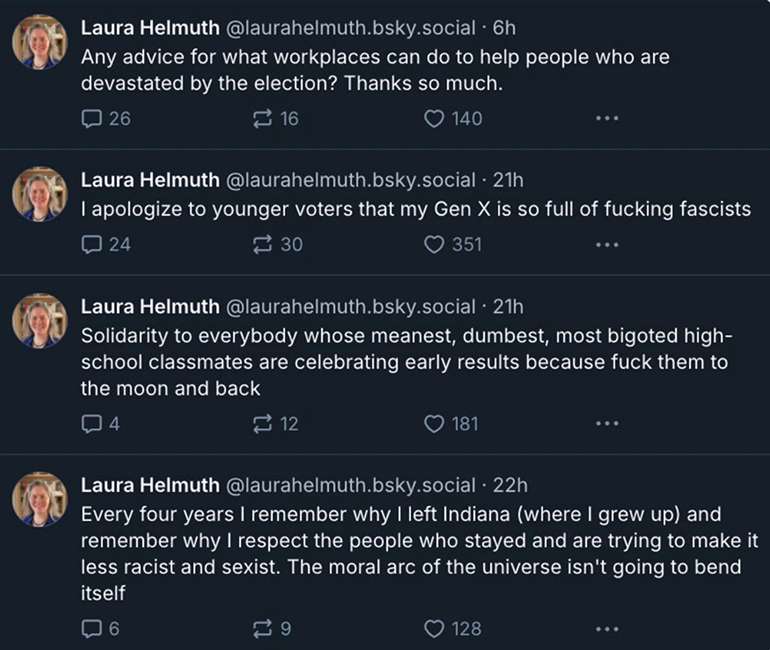
Task: Reply to the Solidarity classmates post
Action: pos(92,423)
